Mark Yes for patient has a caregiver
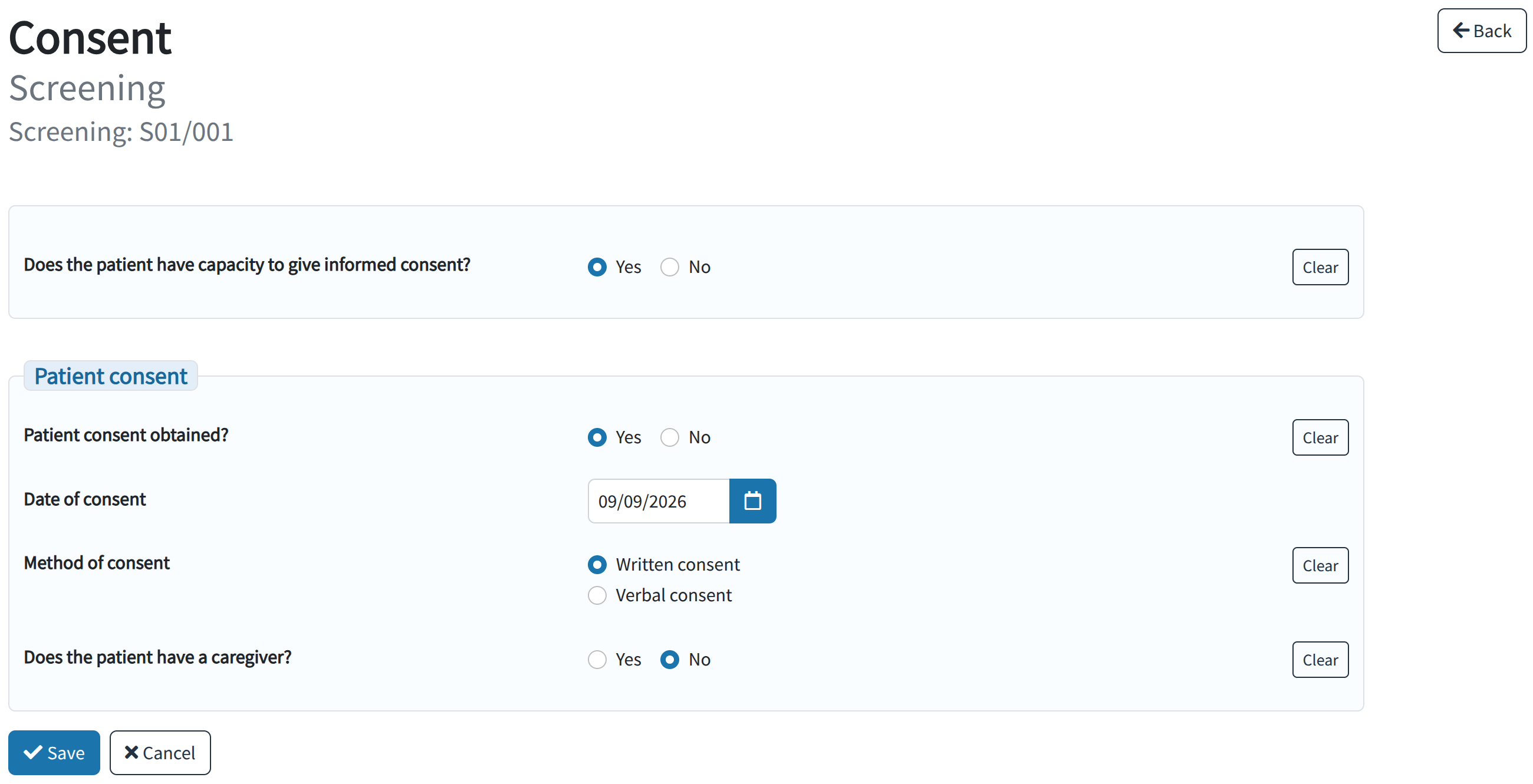Viewport: 1533px width, 784px height. pos(597,660)
